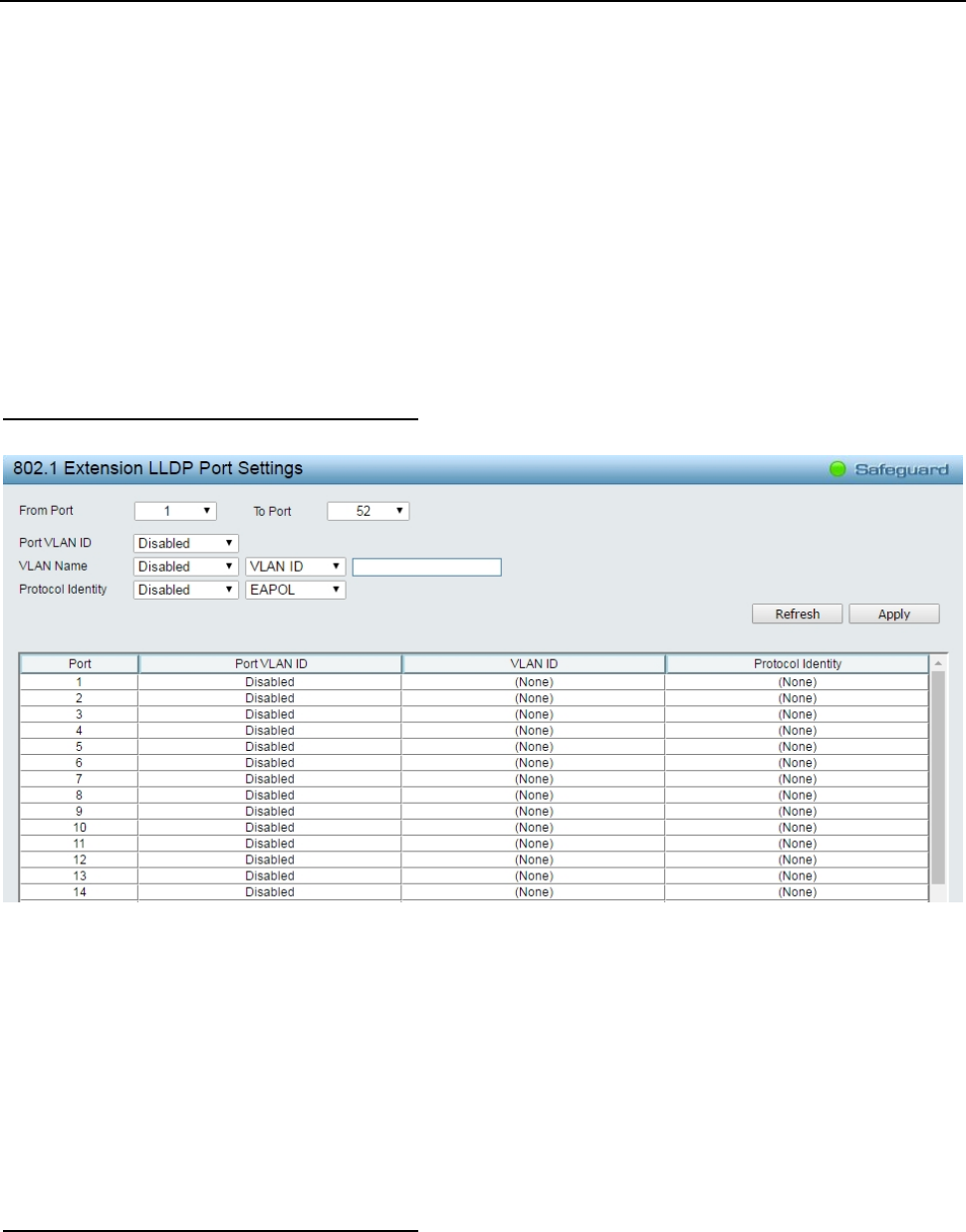Click the Protocol Identity column header
This screenshot has height=1232, width=966.
[x=798, y=663]
